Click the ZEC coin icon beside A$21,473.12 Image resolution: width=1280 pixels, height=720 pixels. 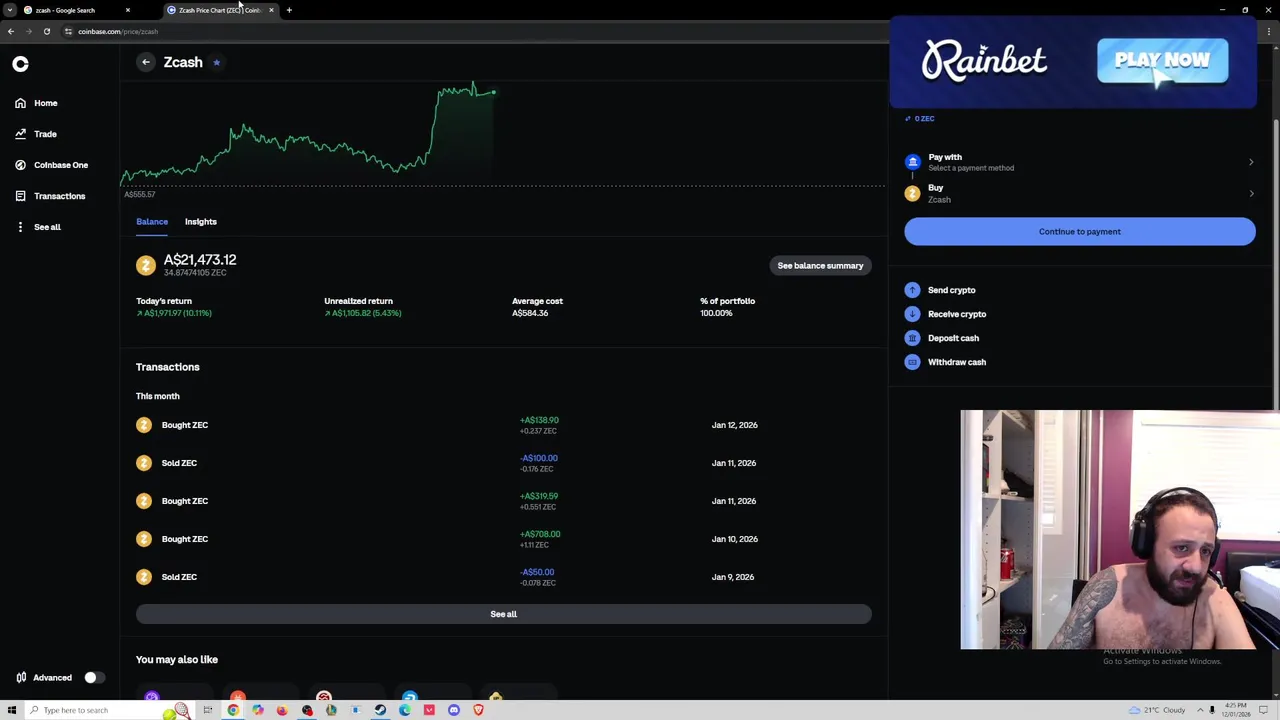pos(146,265)
